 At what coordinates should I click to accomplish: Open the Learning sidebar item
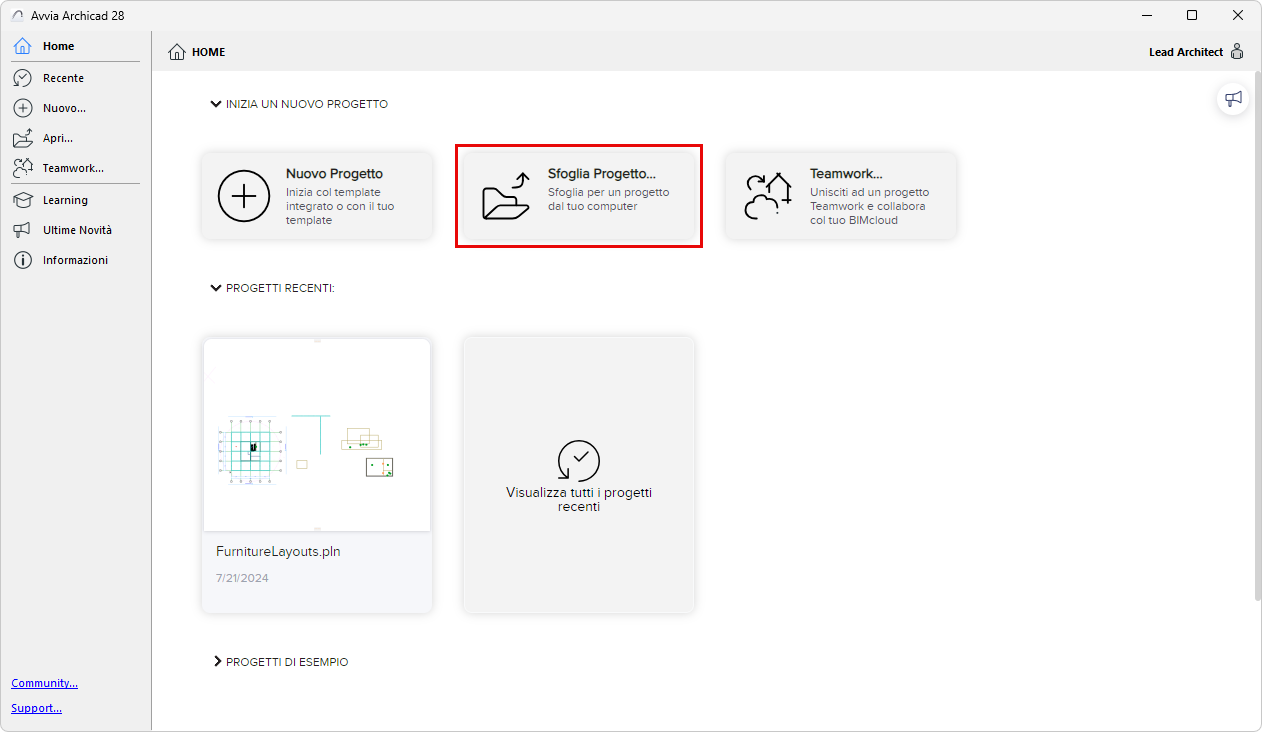(75, 200)
